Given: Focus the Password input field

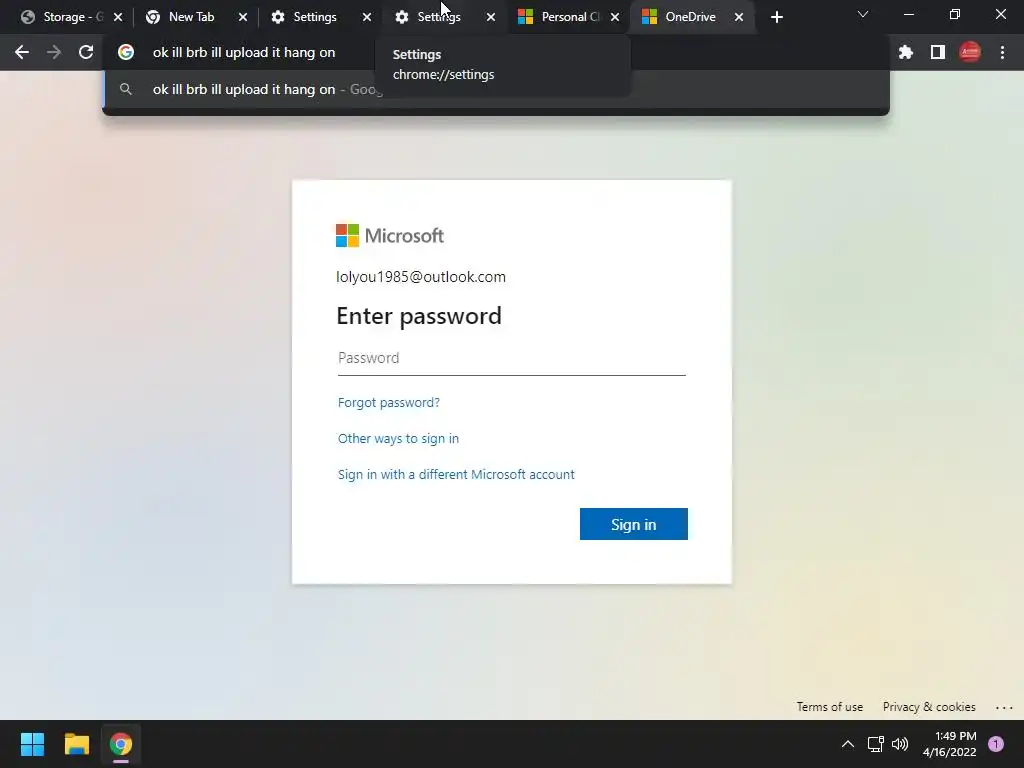Looking at the screenshot, I should (x=511, y=358).
